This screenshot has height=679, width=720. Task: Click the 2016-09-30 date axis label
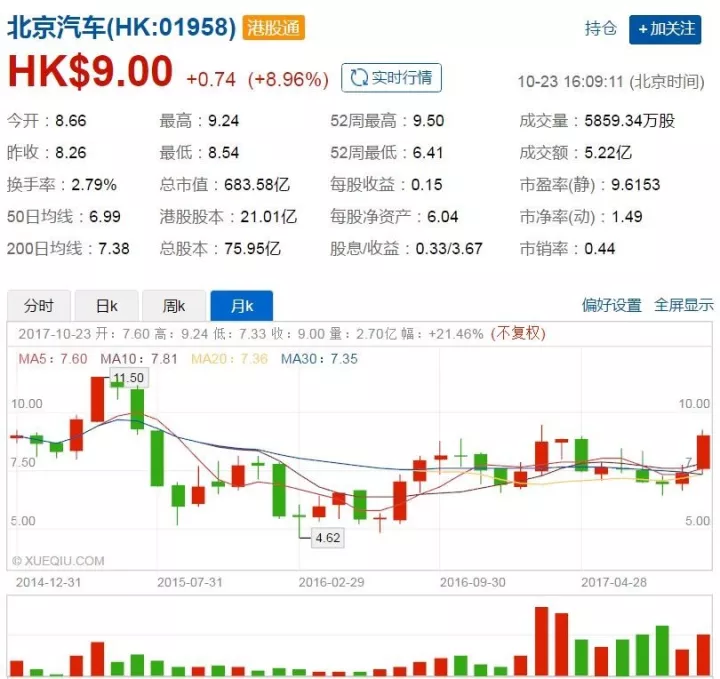pos(473,582)
